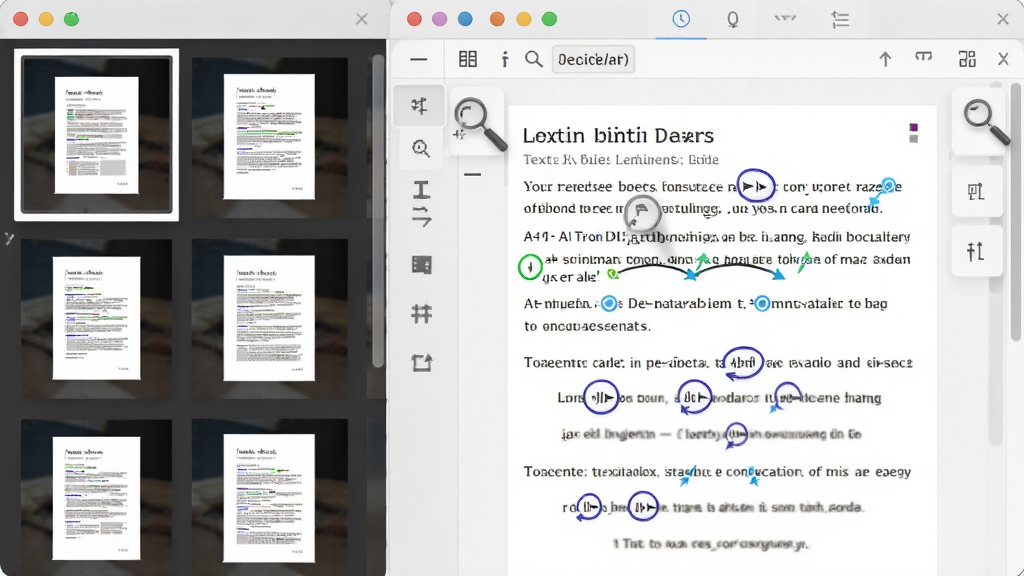Click the circled play marker on the first text line
1024x576 pixels.
pyautogui.click(x=756, y=186)
